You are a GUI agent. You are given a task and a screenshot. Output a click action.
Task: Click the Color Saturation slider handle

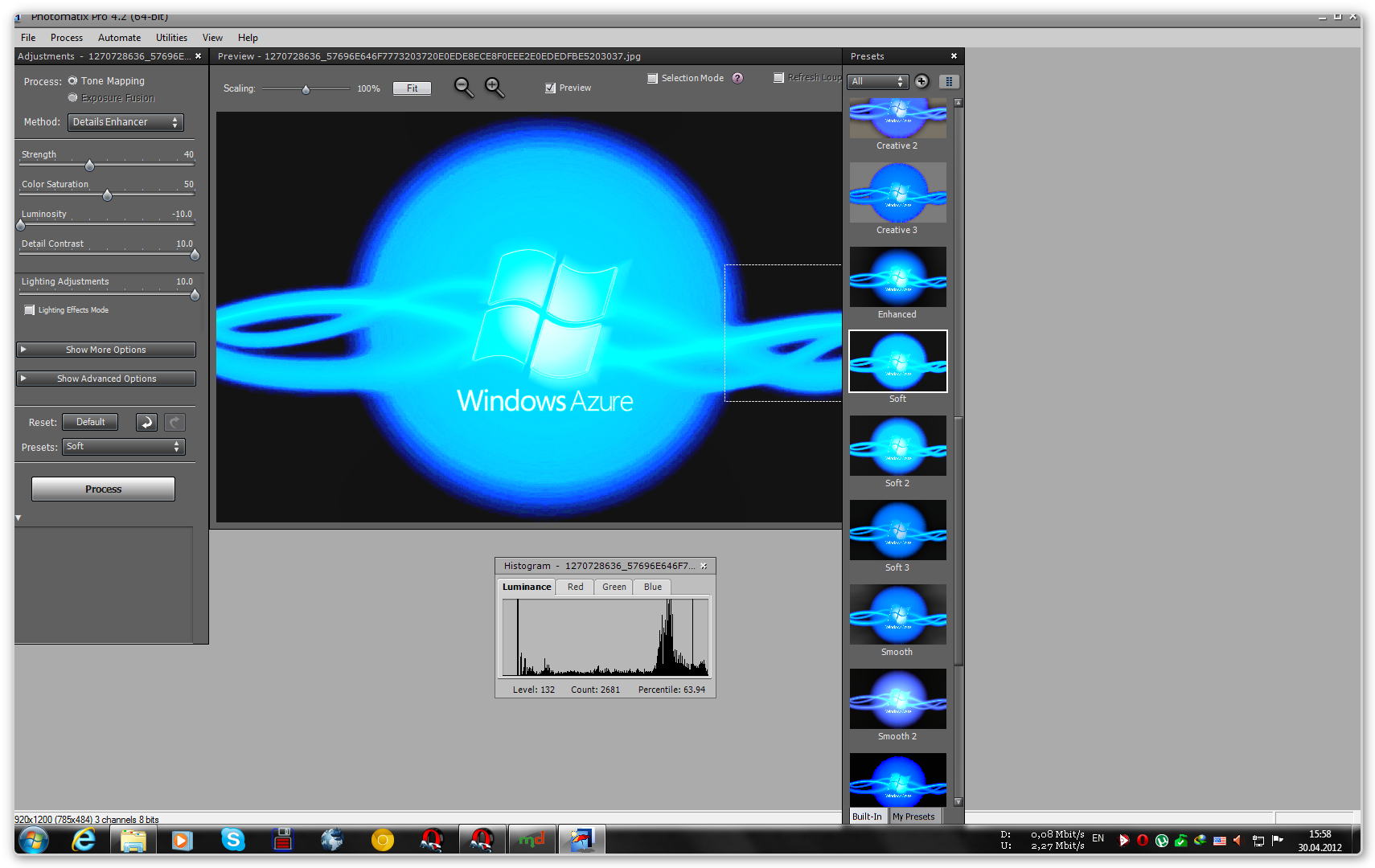coord(107,195)
